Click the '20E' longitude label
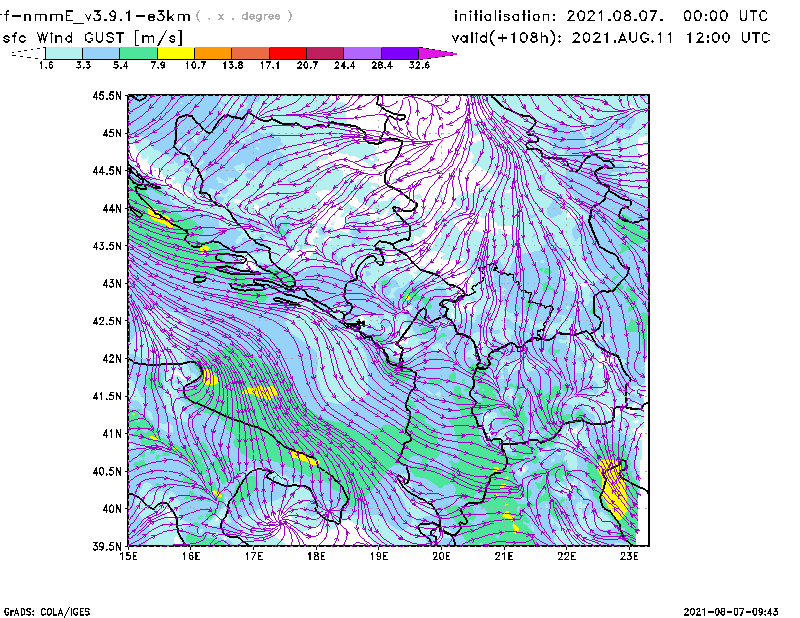This screenshot has height=618, width=800. [441, 556]
